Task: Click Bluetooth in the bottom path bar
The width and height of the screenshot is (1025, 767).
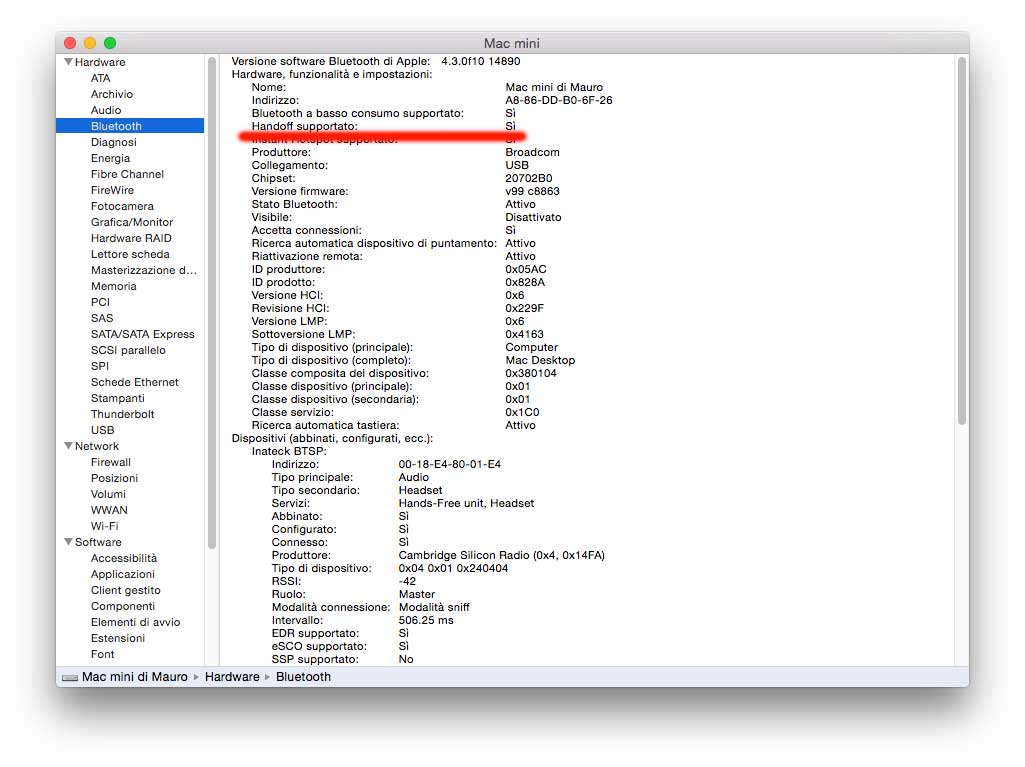Action: point(303,677)
